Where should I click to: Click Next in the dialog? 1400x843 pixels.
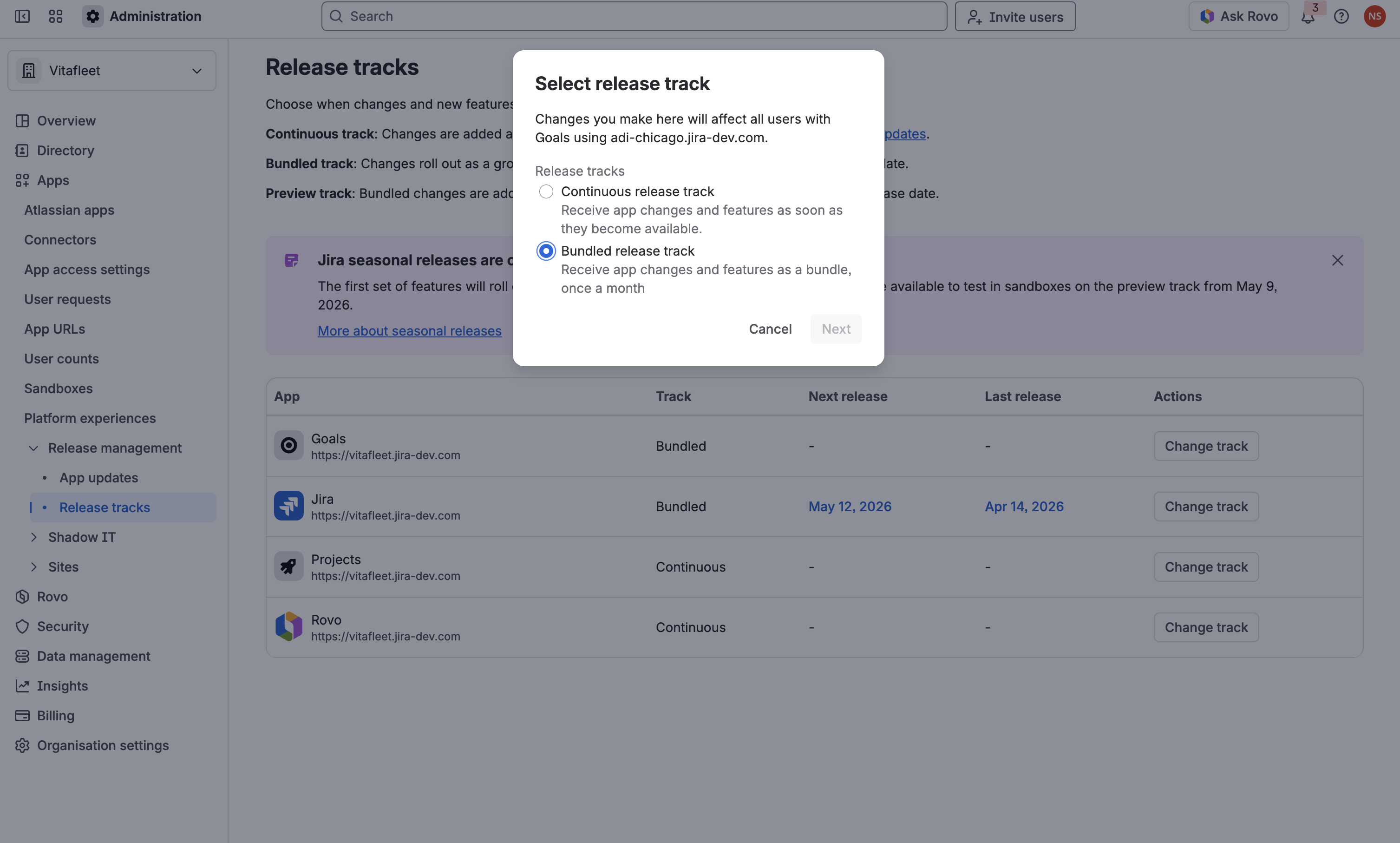[x=836, y=329]
